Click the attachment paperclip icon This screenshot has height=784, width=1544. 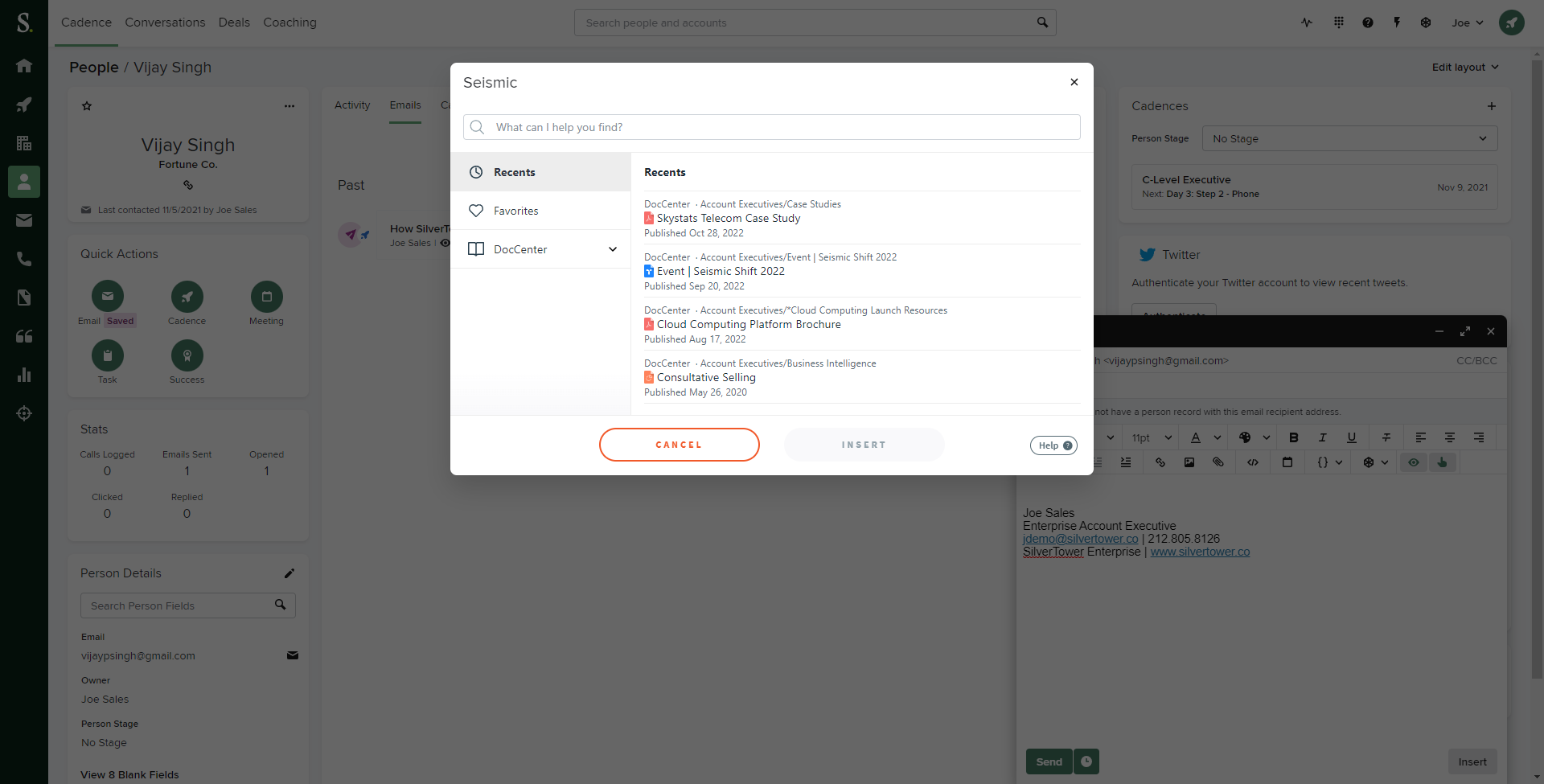(1218, 462)
